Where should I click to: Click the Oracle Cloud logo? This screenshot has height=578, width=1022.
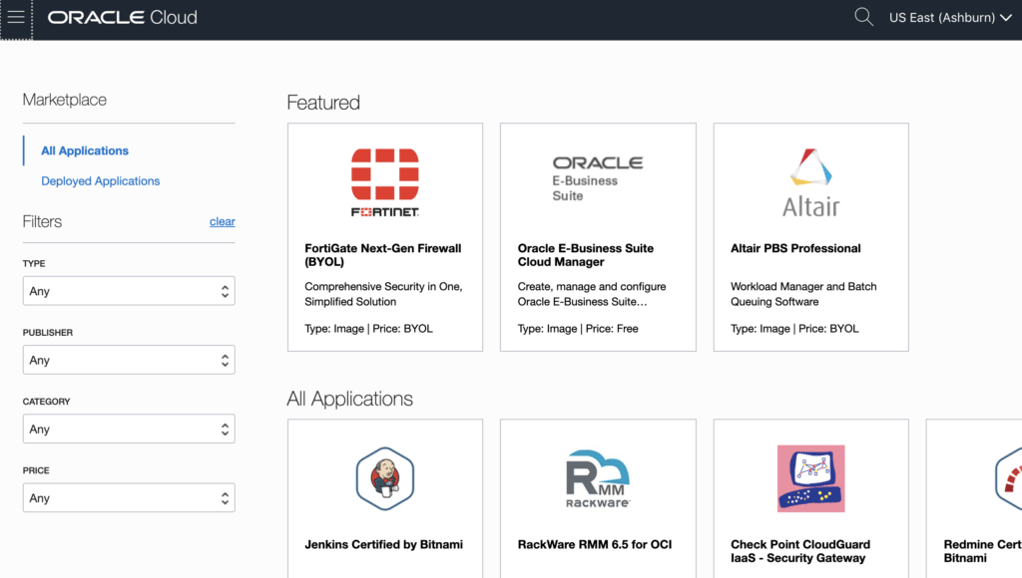[x=122, y=18]
